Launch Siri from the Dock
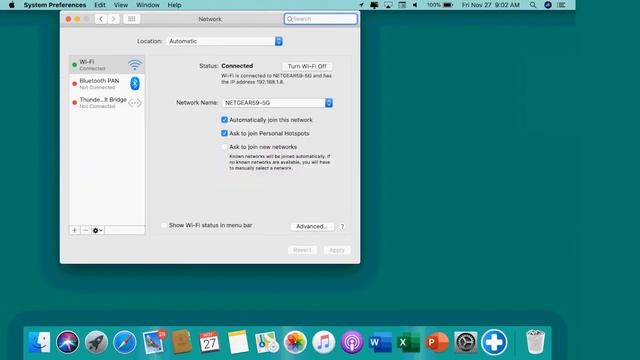This screenshot has width=640, height=360. 67,342
